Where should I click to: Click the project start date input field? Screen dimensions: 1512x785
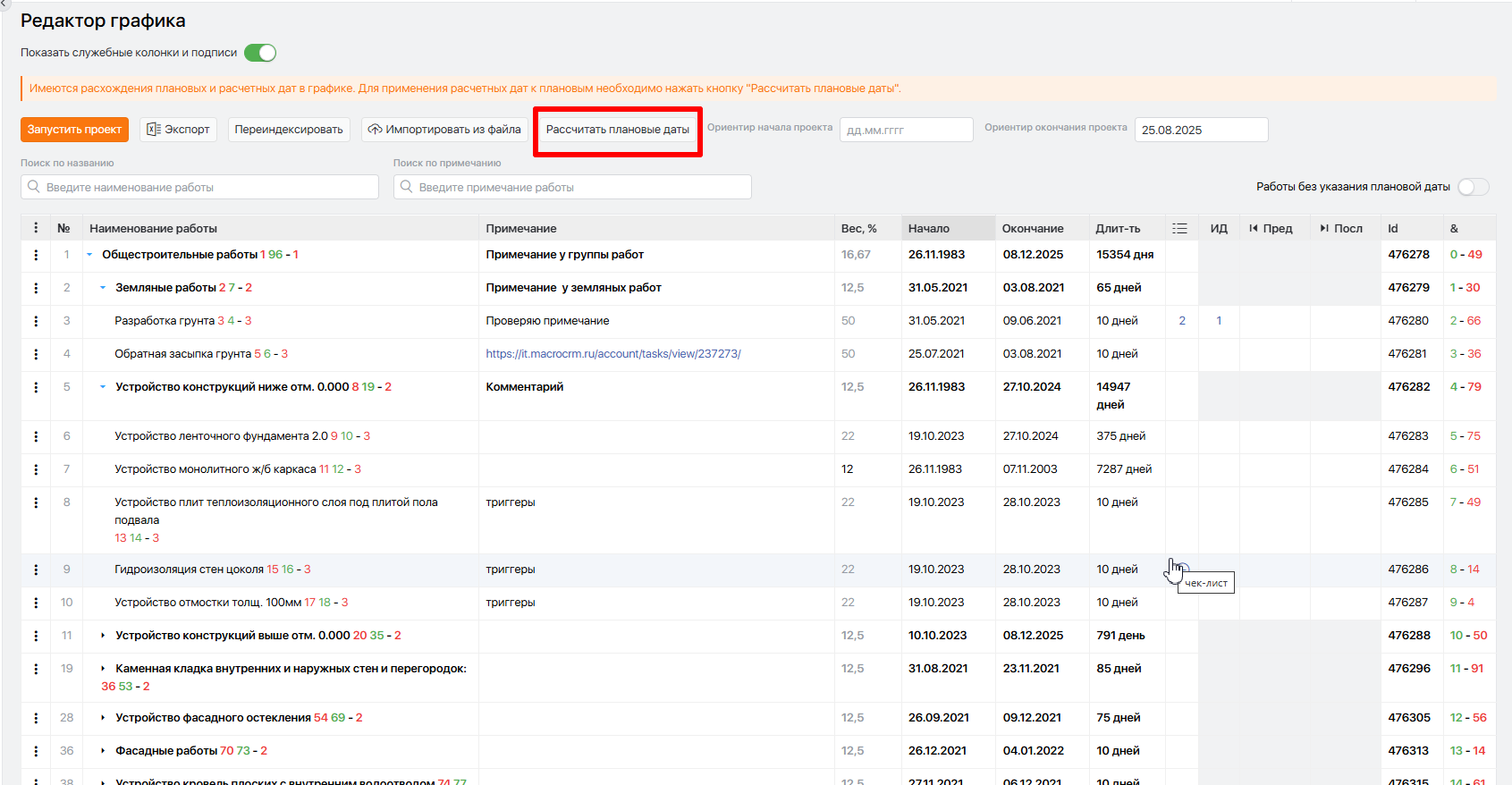coord(906,130)
